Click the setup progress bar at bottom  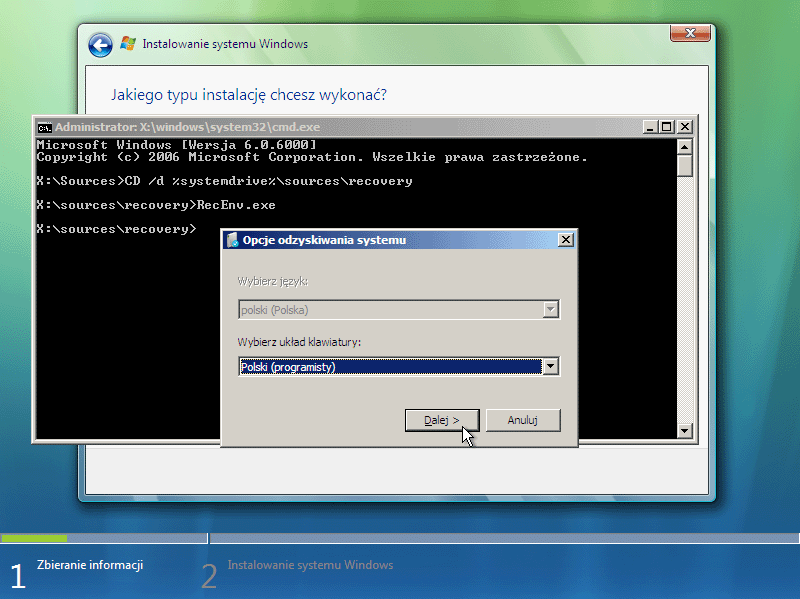coord(400,538)
